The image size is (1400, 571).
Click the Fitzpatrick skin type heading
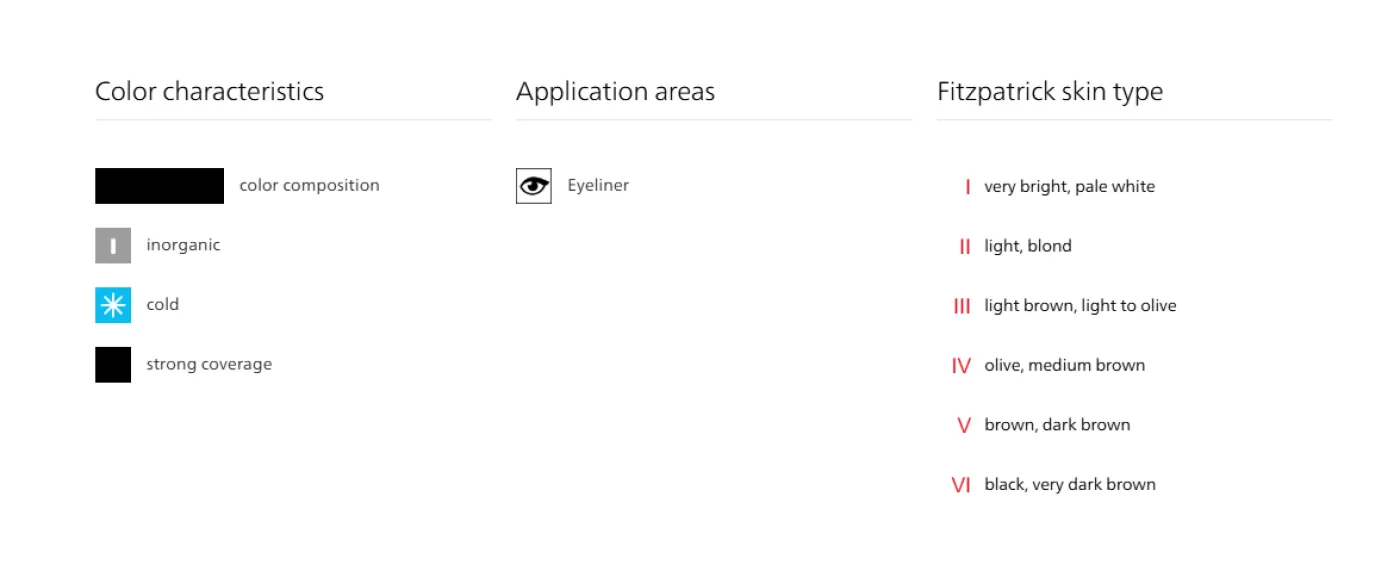pyautogui.click(x=1050, y=92)
